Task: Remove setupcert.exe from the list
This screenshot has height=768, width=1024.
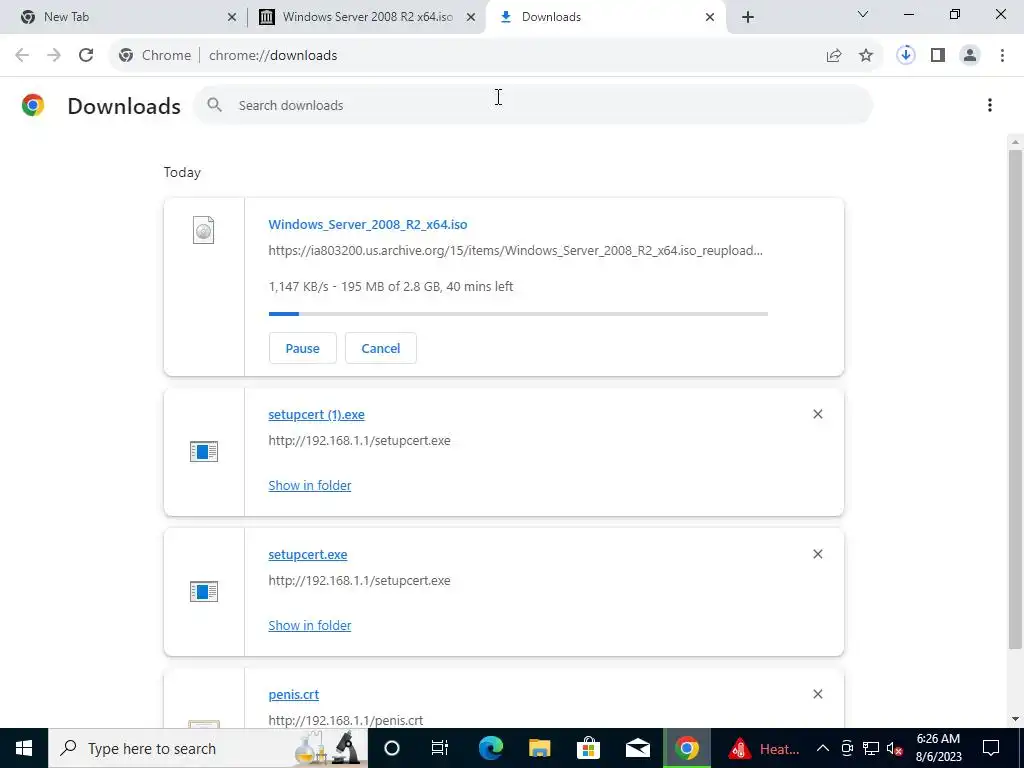Action: point(818,554)
